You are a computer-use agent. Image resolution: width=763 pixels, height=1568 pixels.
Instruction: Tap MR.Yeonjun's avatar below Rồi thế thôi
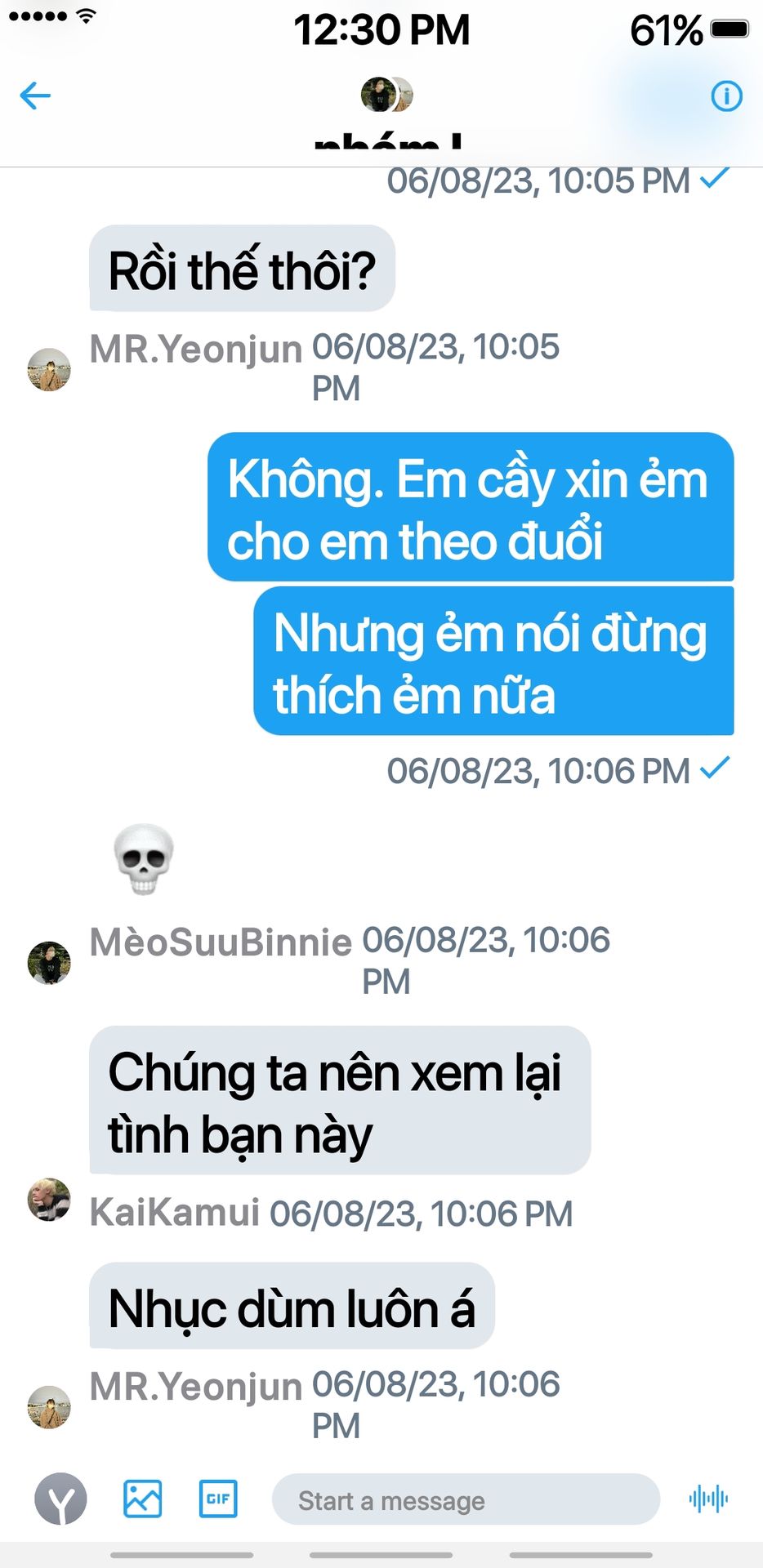[x=49, y=370]
